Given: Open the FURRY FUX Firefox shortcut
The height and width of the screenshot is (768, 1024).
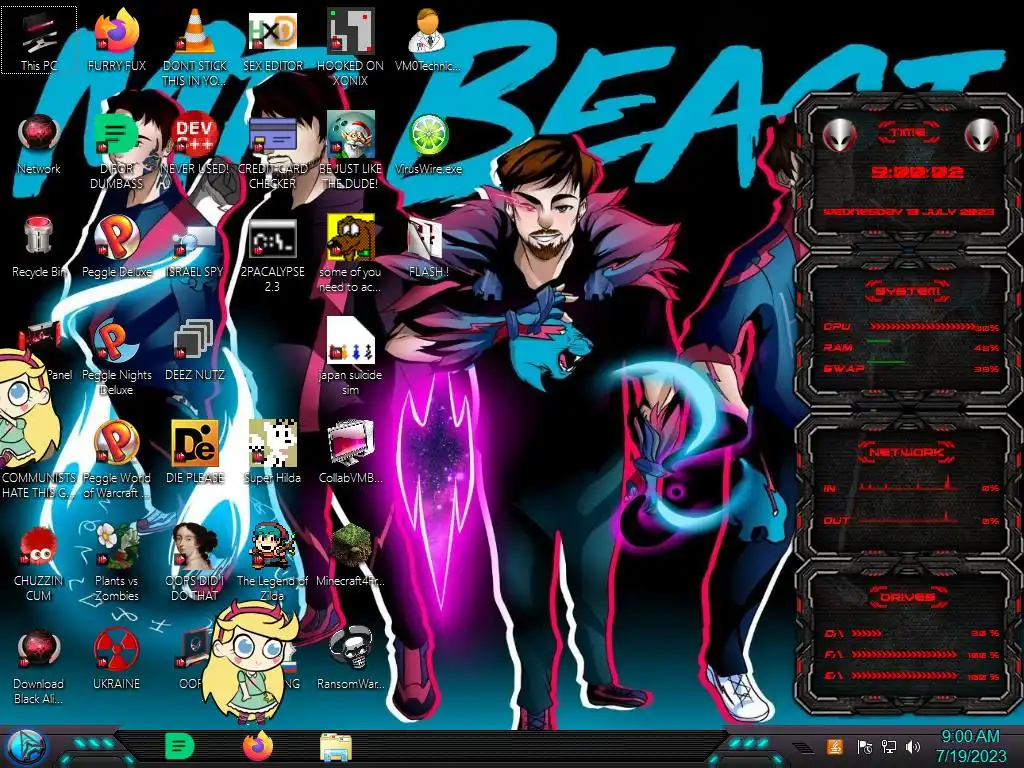Looking at the screenshot, I should pyautogui.click(x=117, y=39).
